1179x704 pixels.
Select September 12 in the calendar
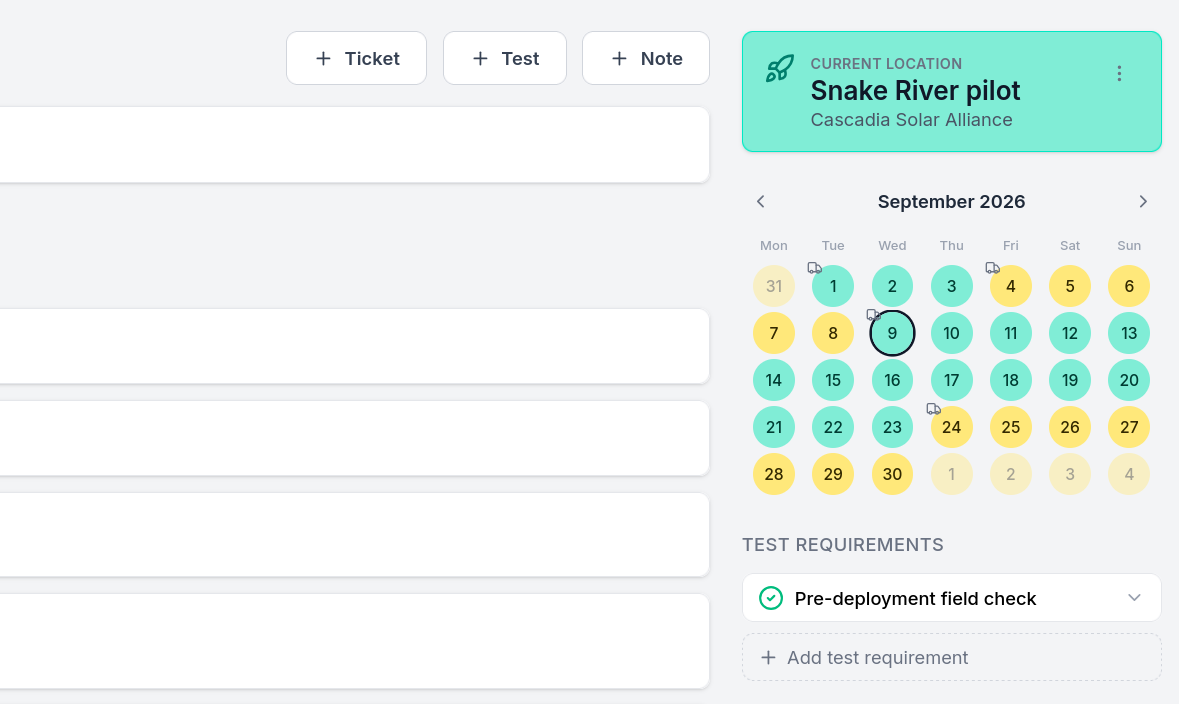[1070, 333]
